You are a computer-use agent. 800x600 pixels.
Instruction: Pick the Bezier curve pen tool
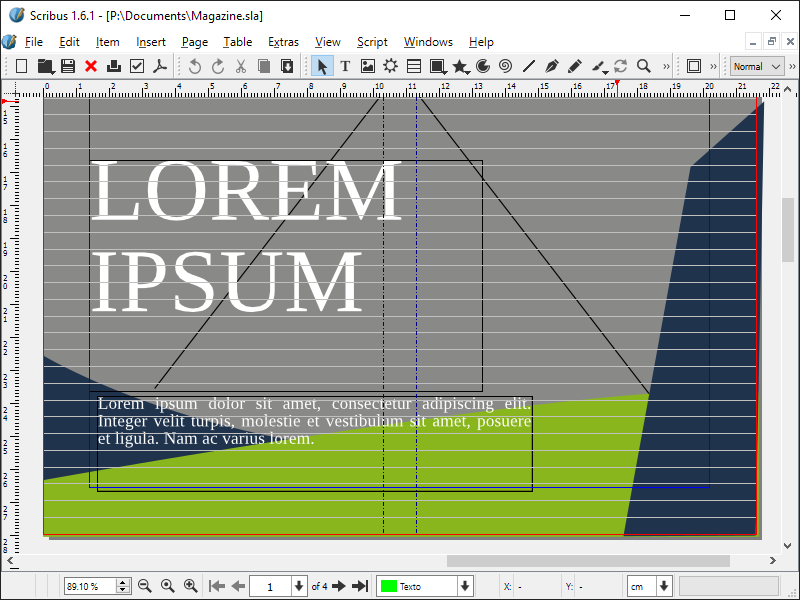click(x=552, y=66)
